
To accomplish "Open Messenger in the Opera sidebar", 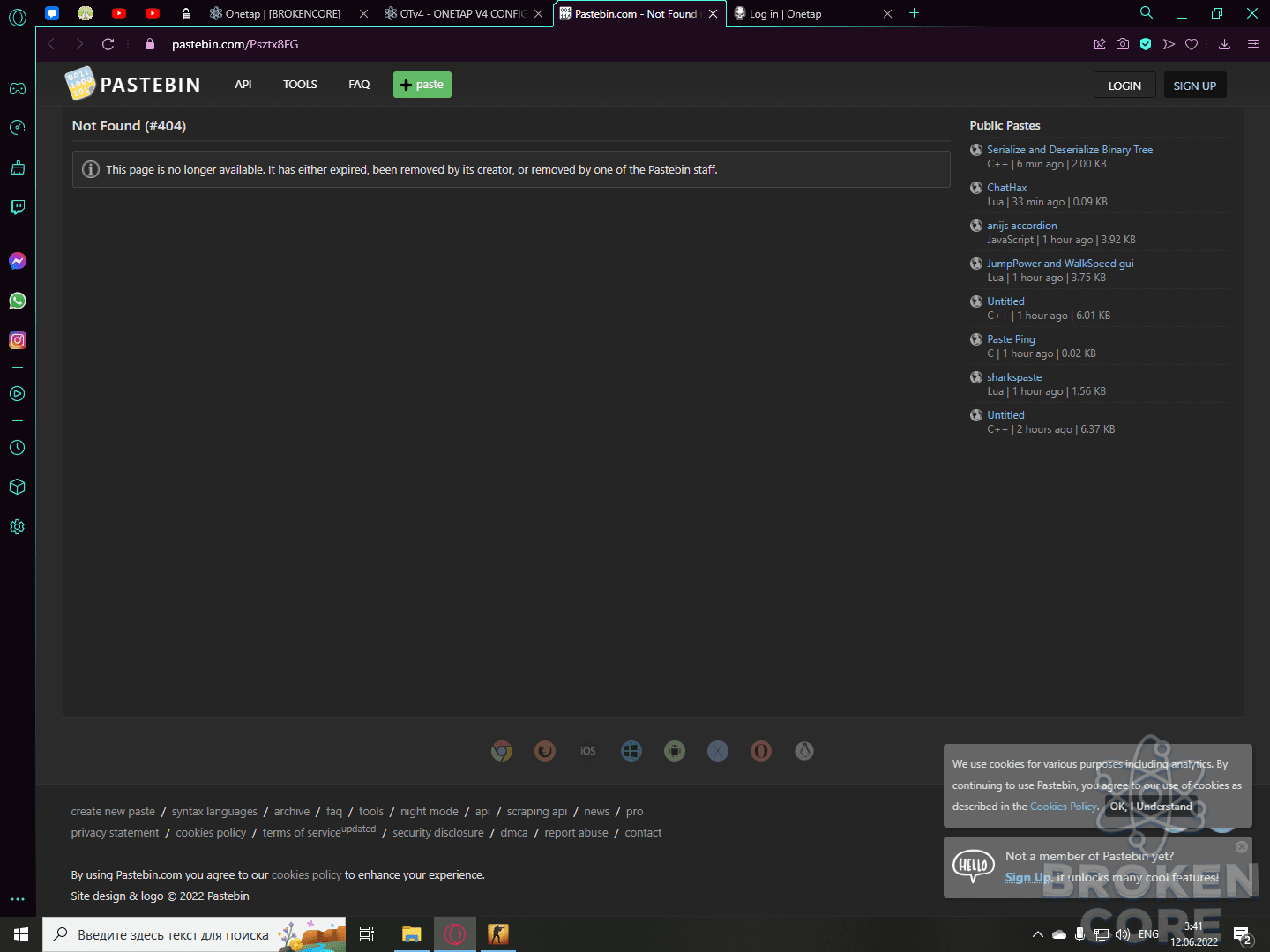I will tap(18, 261).
